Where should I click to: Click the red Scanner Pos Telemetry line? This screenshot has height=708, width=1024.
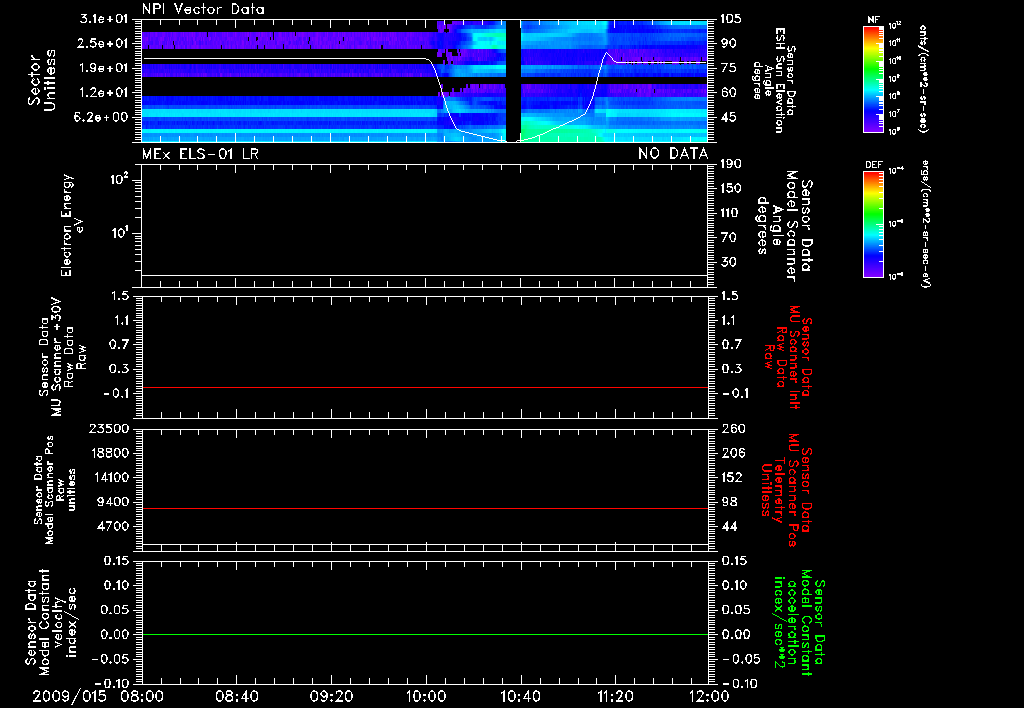click(x=424, y=508)
